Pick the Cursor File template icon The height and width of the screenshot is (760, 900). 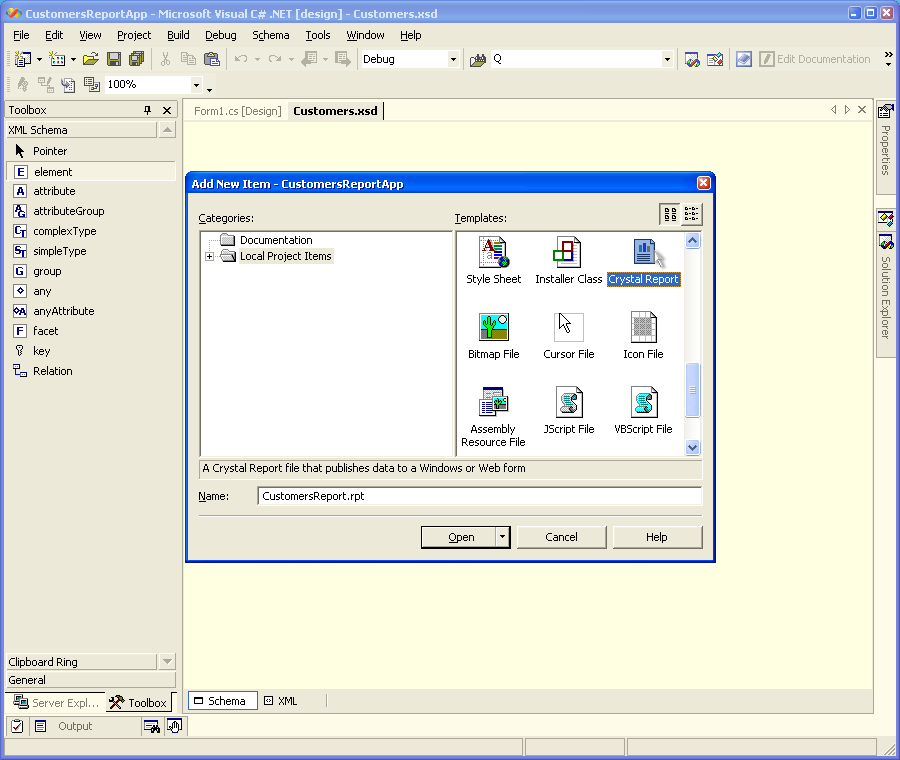tap(568, 328)
